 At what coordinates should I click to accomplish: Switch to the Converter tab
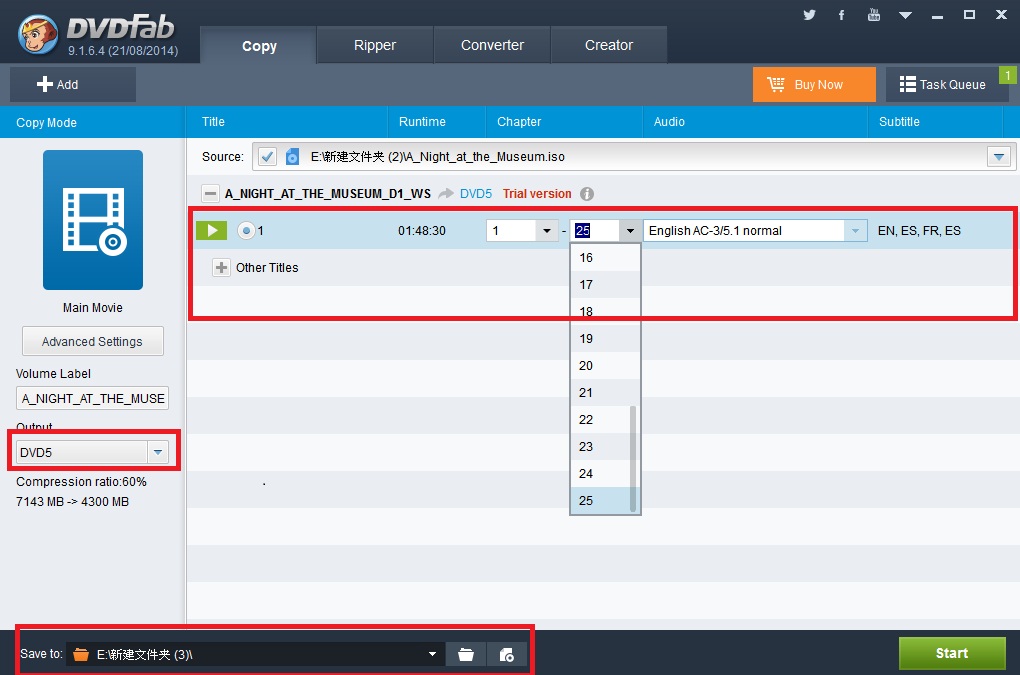[x=492, y=45]
